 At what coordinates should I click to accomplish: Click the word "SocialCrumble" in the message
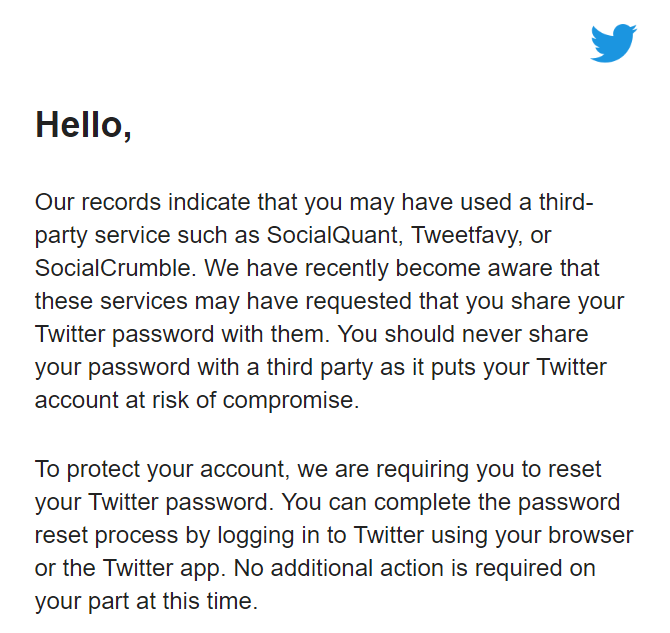click(115, 268)
